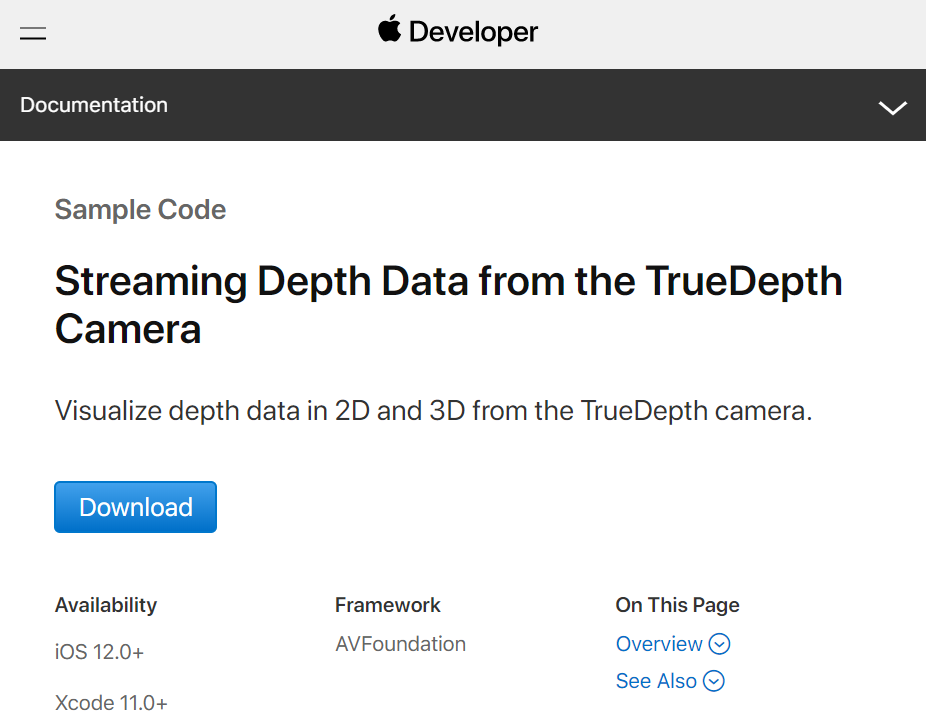926x724 pixels.
Task: Click the On This Page heading
Action: click(677, 605)
